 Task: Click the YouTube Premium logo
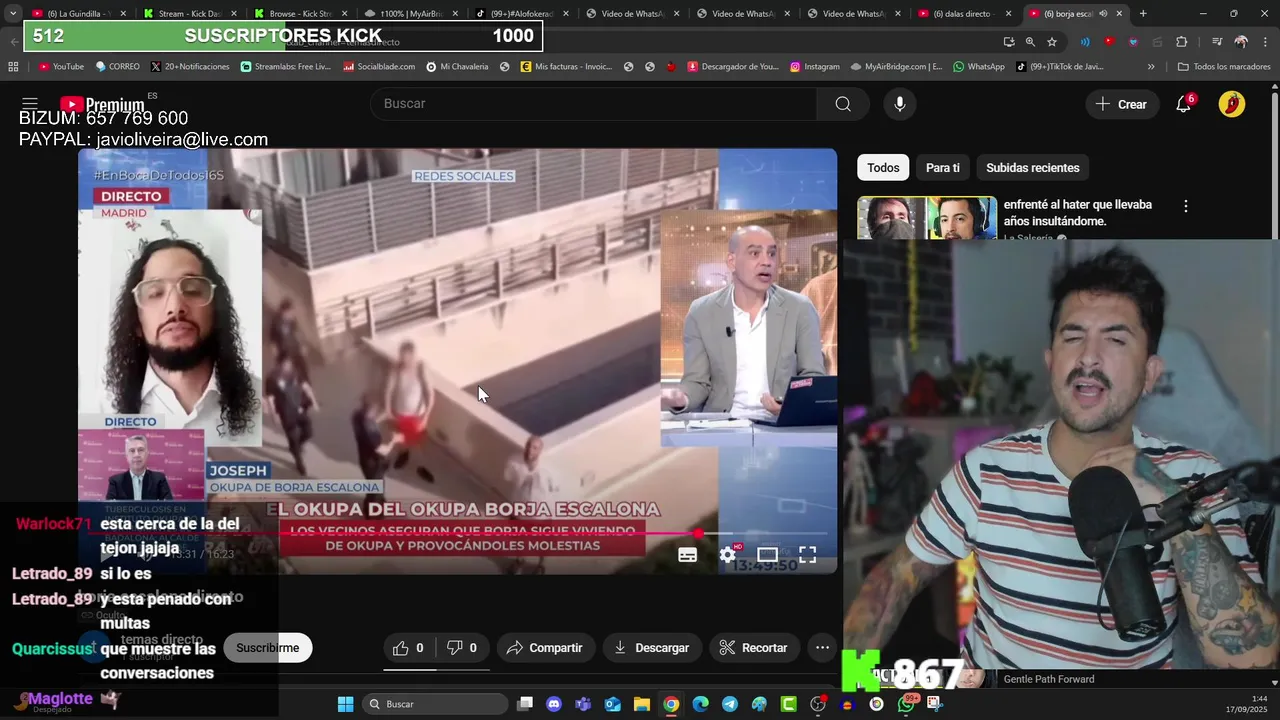point(102,104)
